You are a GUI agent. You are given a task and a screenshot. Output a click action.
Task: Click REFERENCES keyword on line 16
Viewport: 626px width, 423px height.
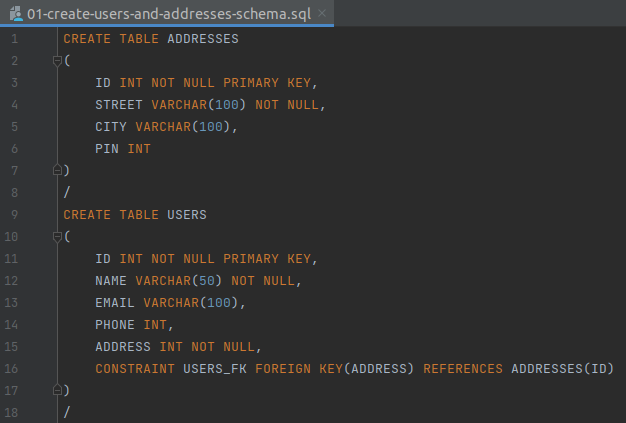pyautogui.click(x=463, y=368)
